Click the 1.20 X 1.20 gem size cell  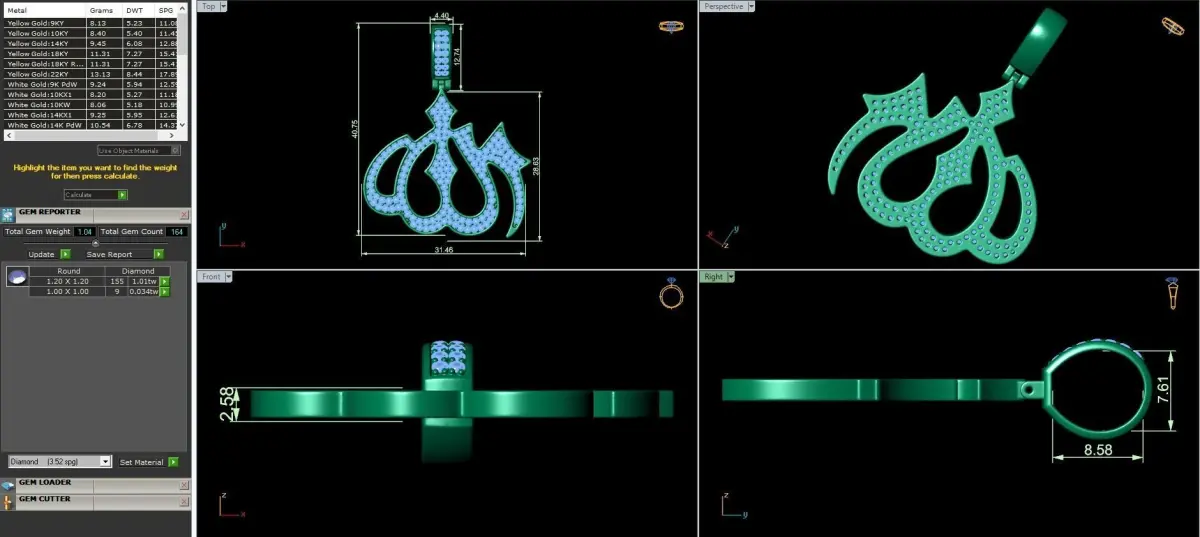[68, 281]
